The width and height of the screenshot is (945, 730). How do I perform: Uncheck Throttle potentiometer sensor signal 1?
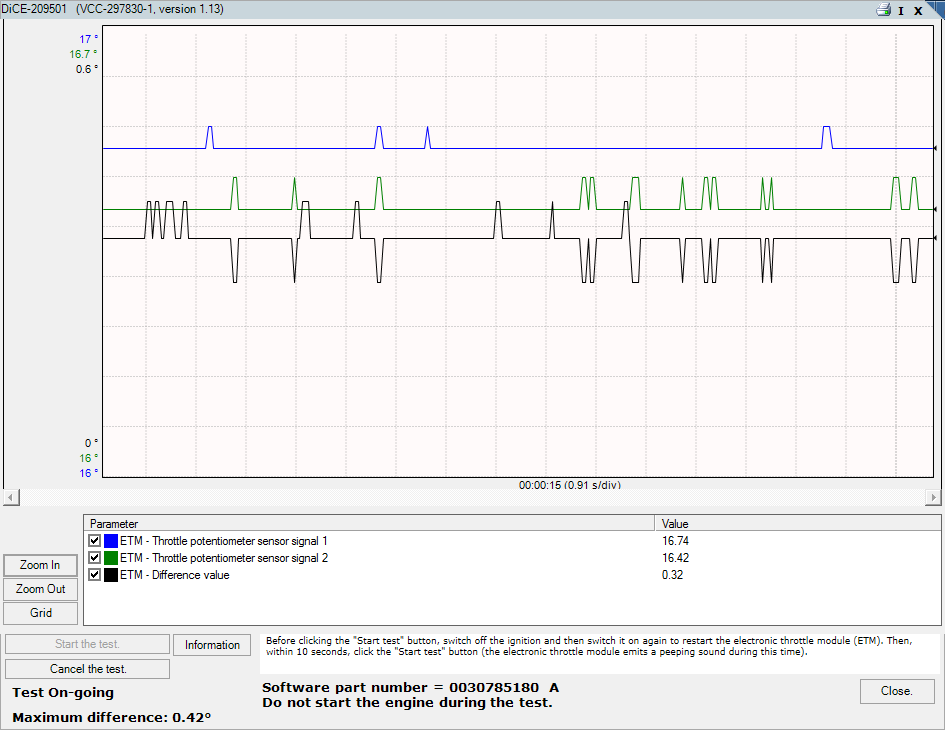point(95,540)
